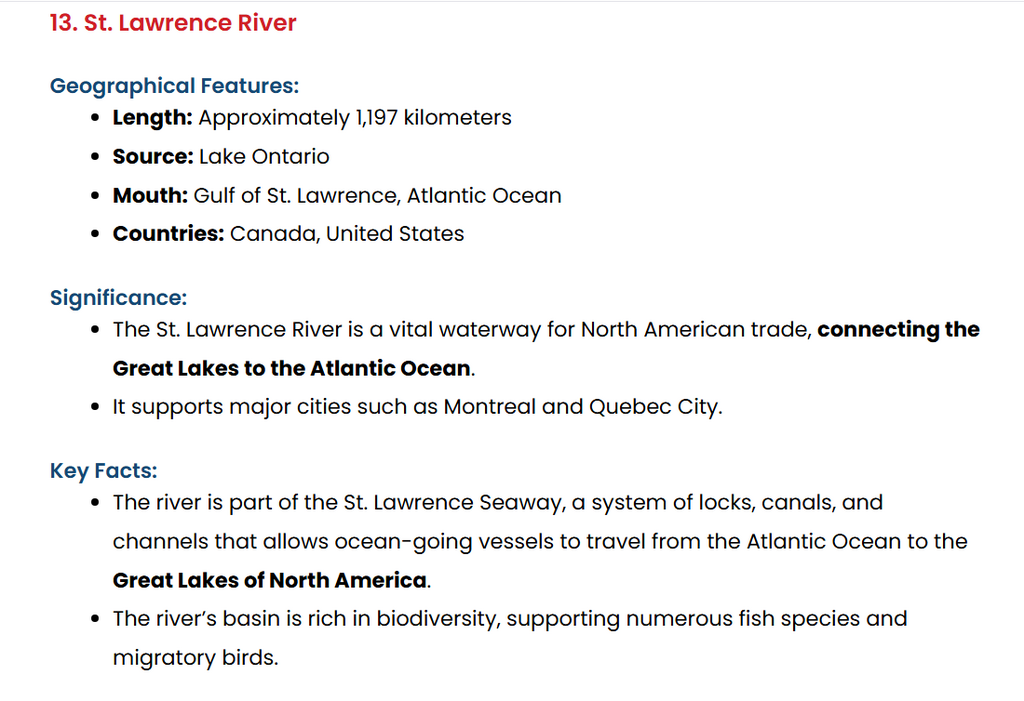Click the bold "Length:" label
This screenshot has height=701, width=1024.
click(152, 118)
